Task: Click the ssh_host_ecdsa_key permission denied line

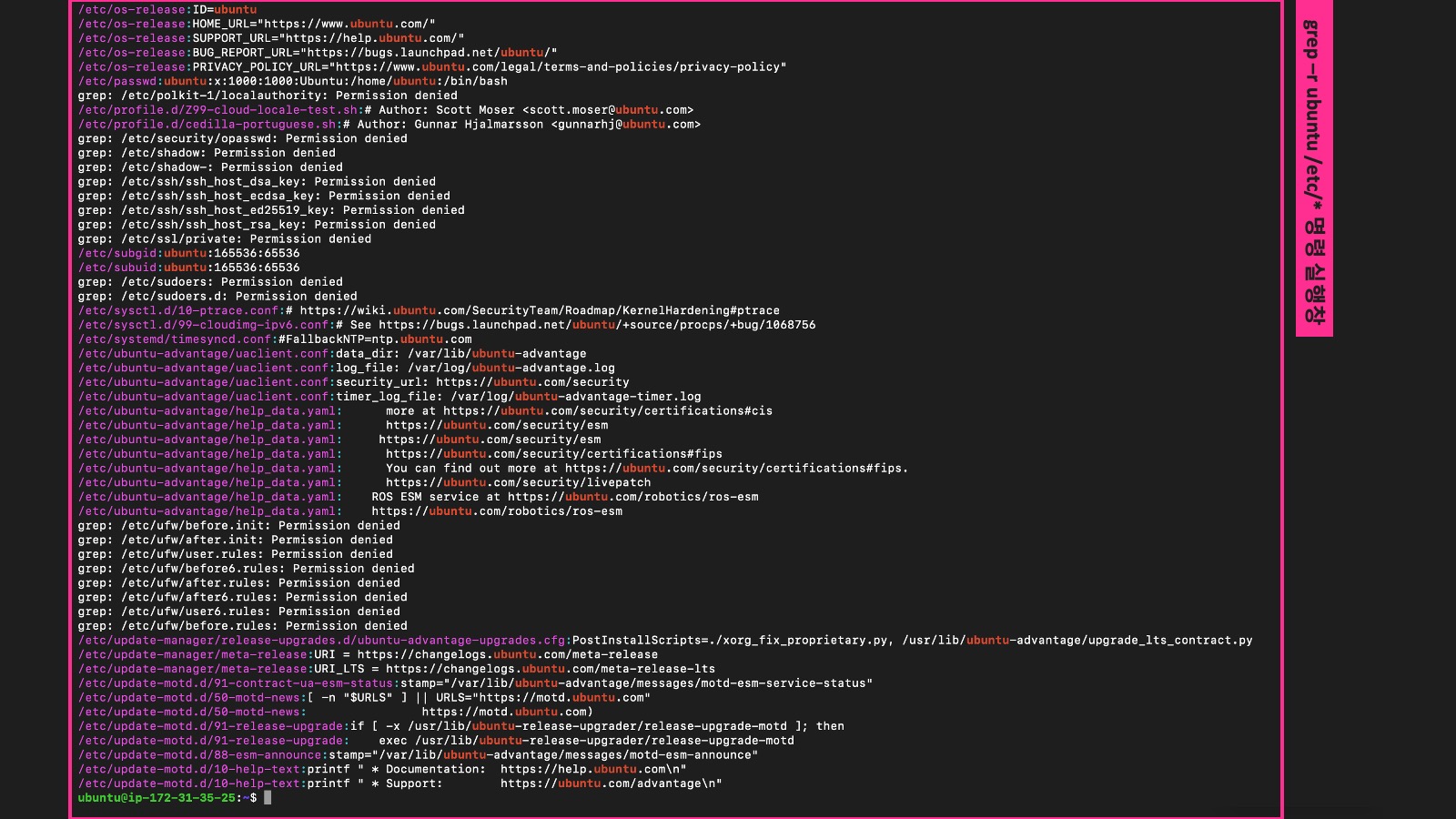Action: pyautogui.click(x=264, y=196)
